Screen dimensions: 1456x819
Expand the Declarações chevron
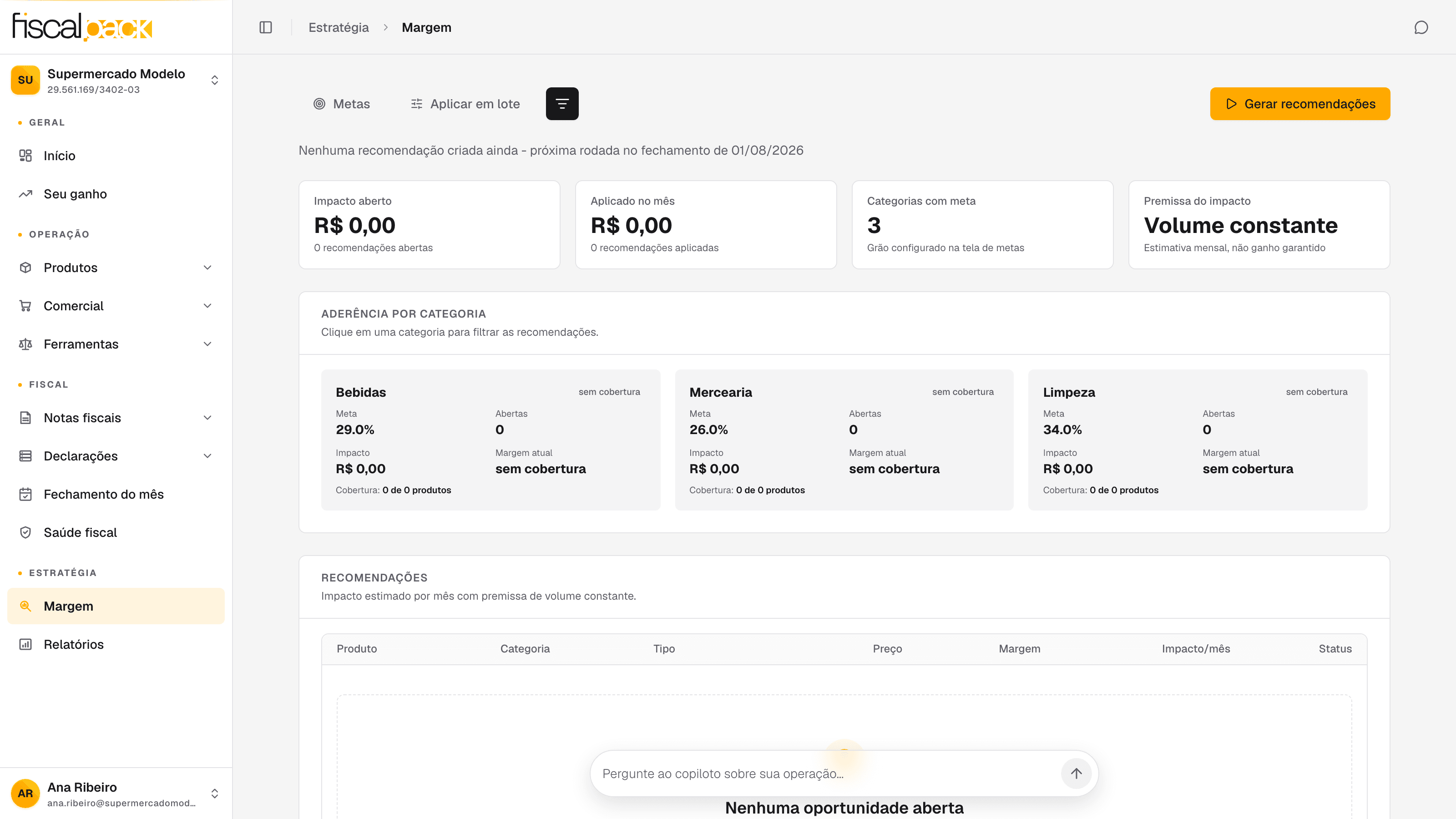(x=207, y=456)
